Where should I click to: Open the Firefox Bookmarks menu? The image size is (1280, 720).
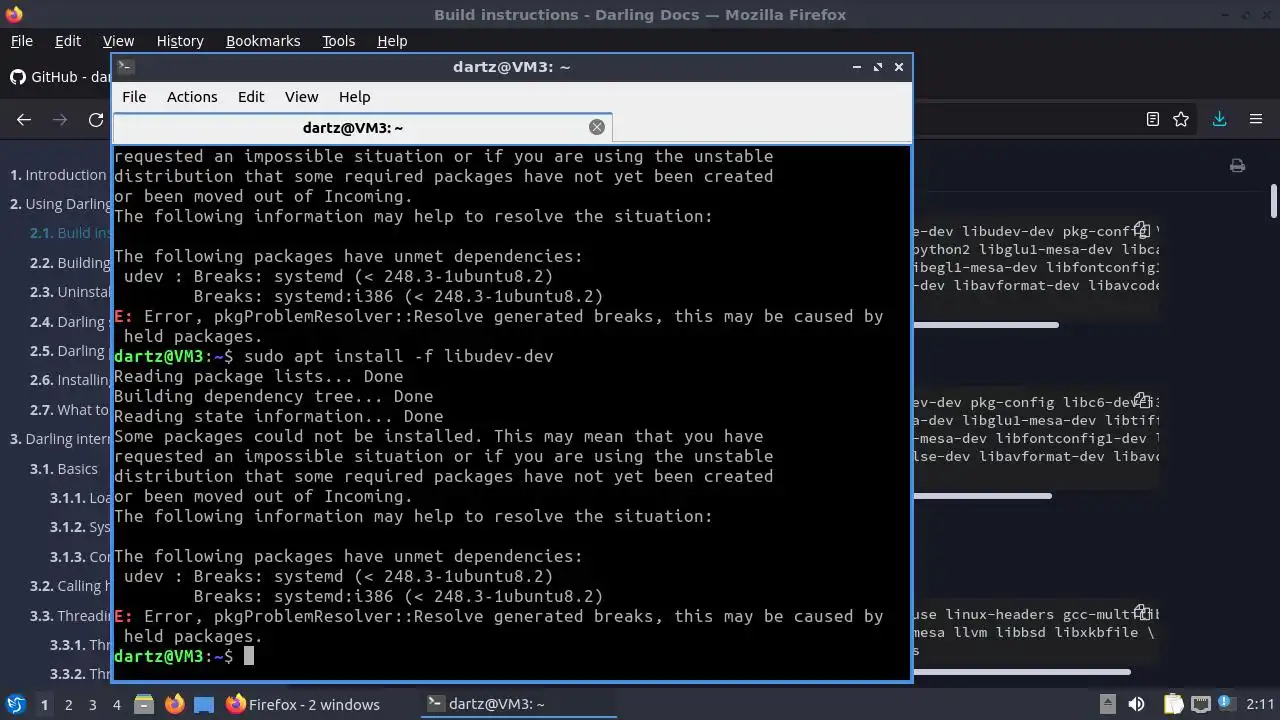click(263, 41)
